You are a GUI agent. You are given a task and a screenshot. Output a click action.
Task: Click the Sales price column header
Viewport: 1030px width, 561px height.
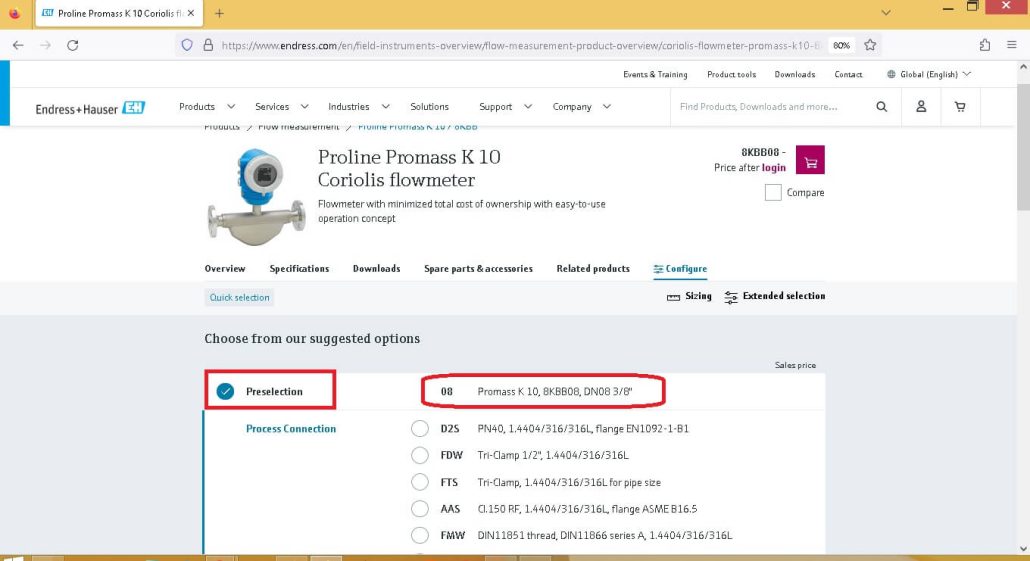coord(795,365)
